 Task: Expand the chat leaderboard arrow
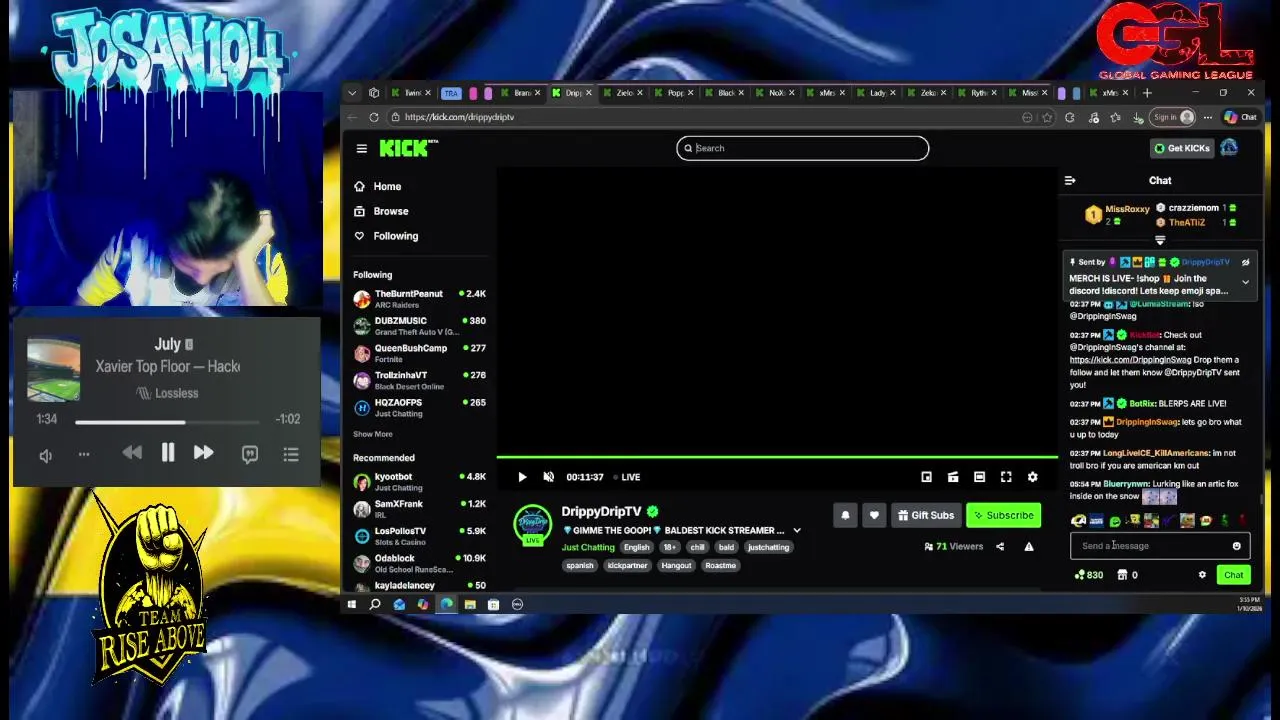click(x=1160, y=240)
